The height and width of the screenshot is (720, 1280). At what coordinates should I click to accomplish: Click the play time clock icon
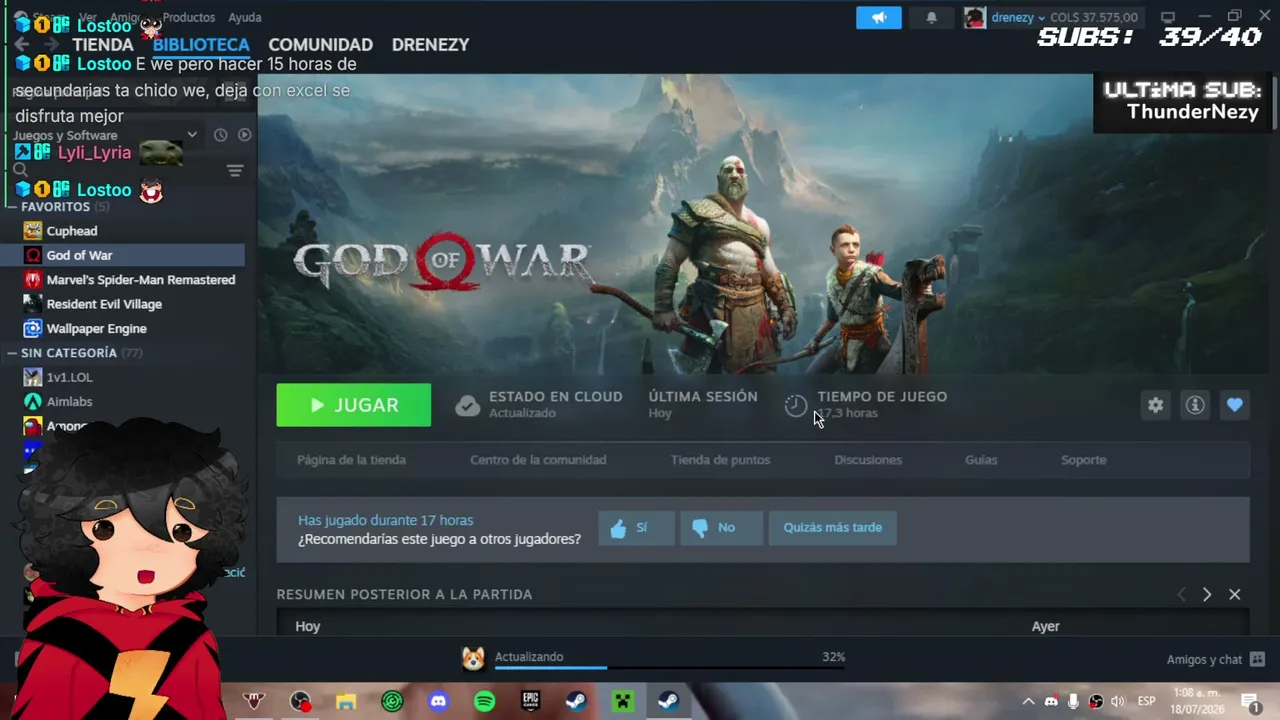(795, 405)
